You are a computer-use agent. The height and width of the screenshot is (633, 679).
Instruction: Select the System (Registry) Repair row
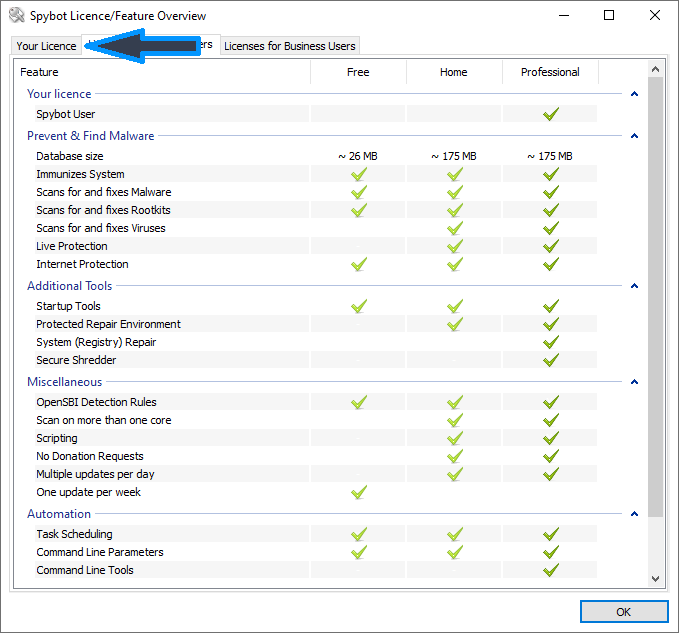click(316, 342)
